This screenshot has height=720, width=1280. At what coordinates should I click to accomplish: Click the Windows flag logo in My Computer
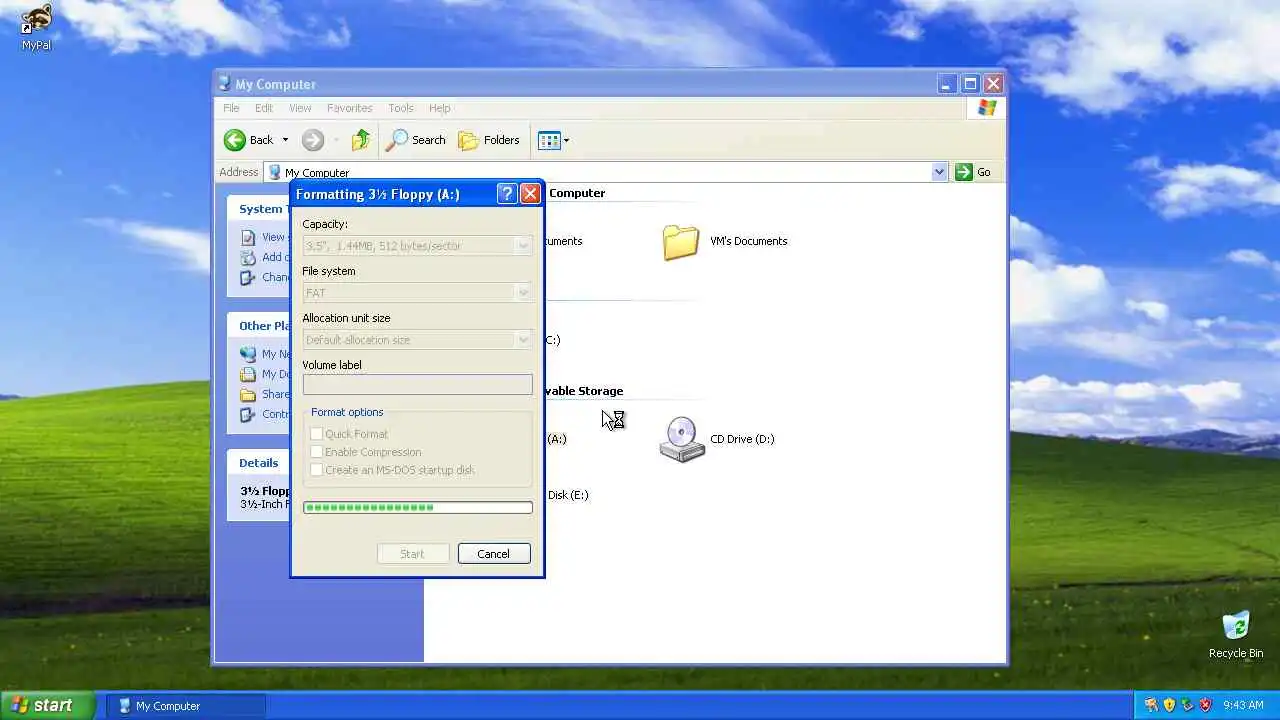987,108
